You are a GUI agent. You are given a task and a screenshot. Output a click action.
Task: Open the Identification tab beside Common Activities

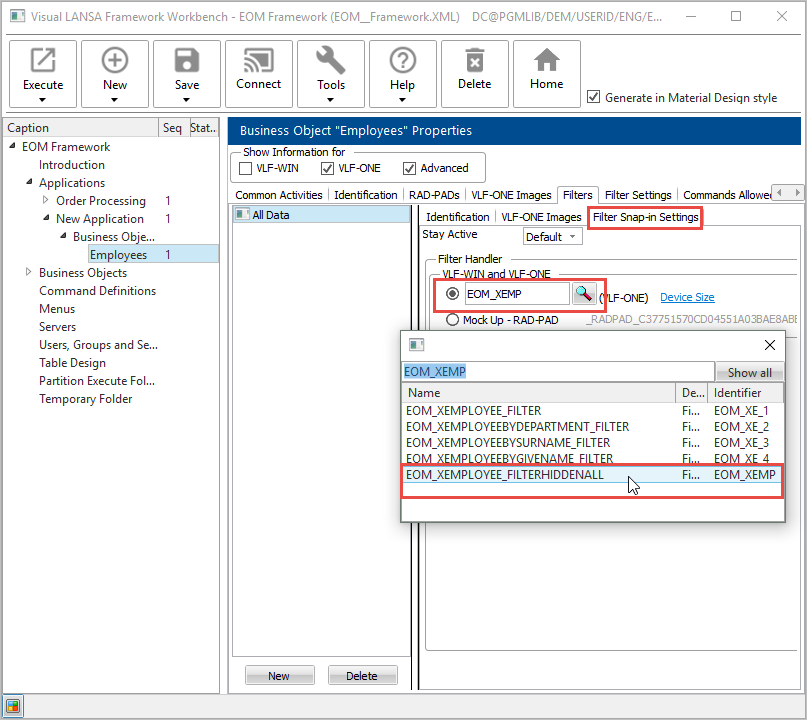click(x=365, y=195)
